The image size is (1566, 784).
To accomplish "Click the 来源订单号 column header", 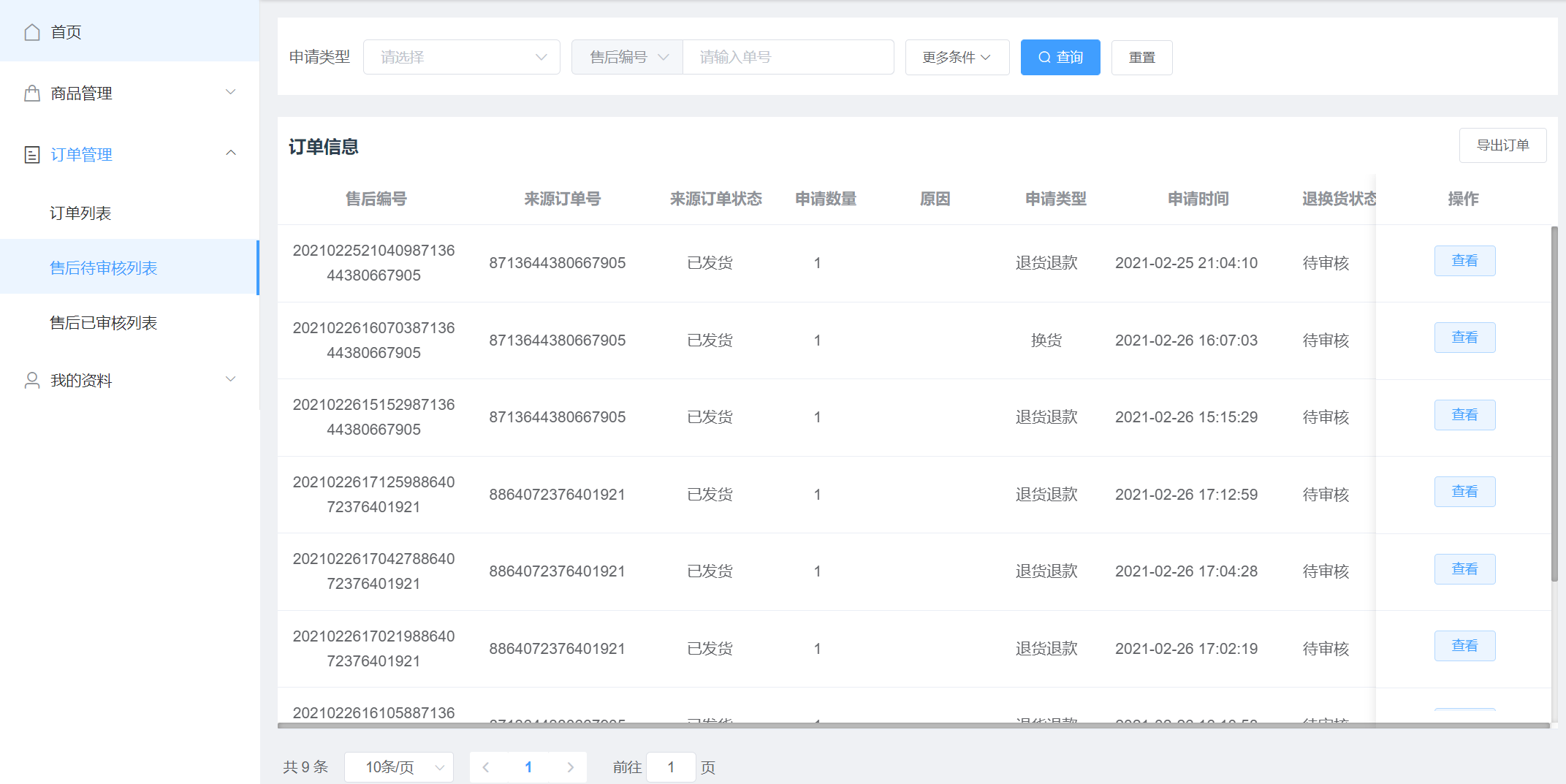I will click(x=562, y=199).
